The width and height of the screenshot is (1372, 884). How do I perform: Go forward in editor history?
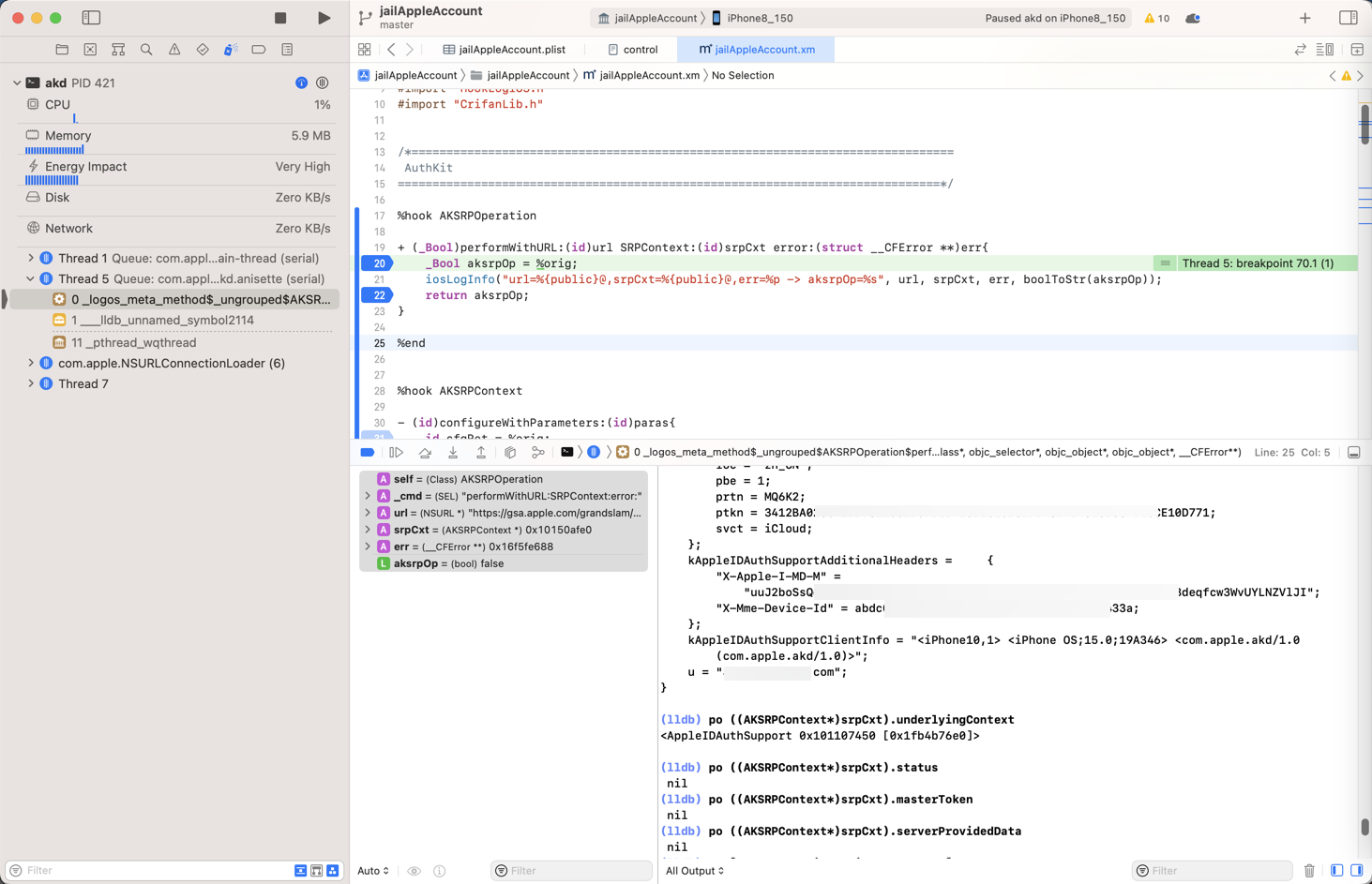[x=410, y=50]
